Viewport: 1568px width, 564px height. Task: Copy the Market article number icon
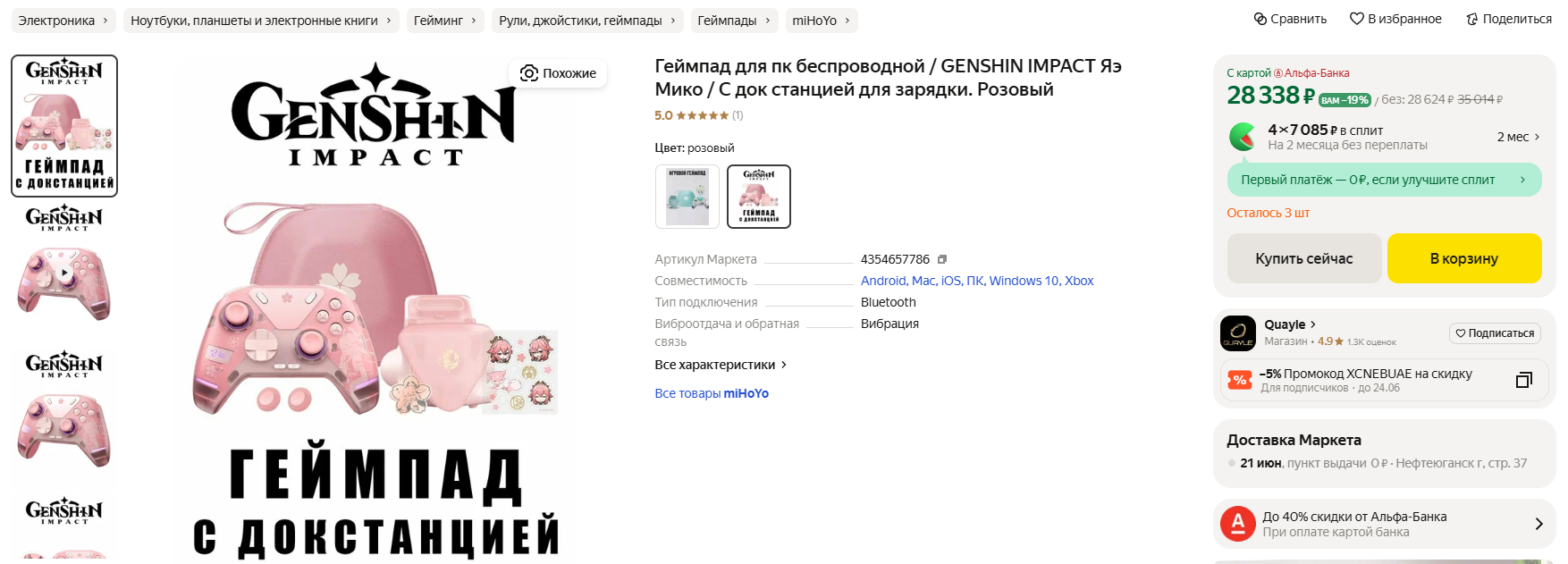point(941,259)
